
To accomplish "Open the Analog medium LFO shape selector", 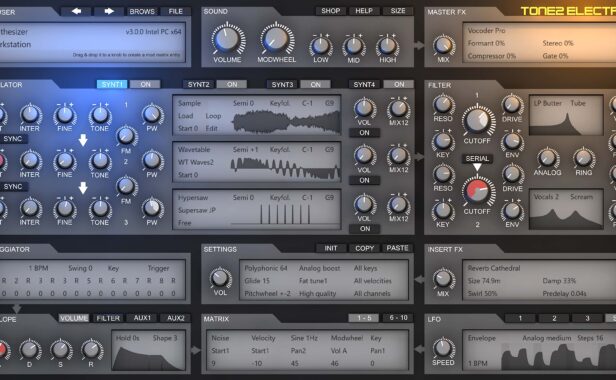I will point(546,338).
